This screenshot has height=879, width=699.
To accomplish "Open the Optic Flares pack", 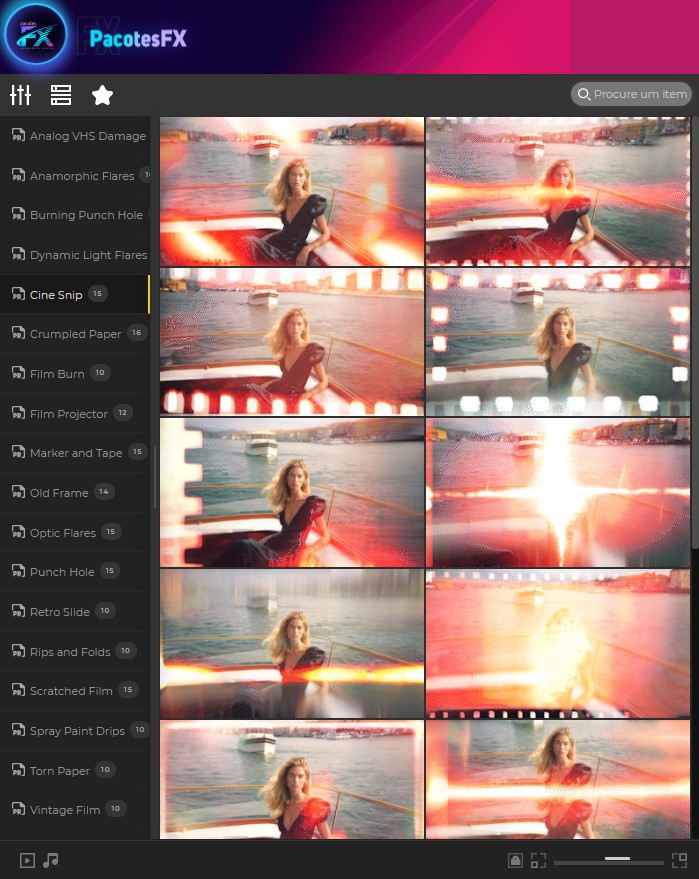I will (x=62, y=533).
